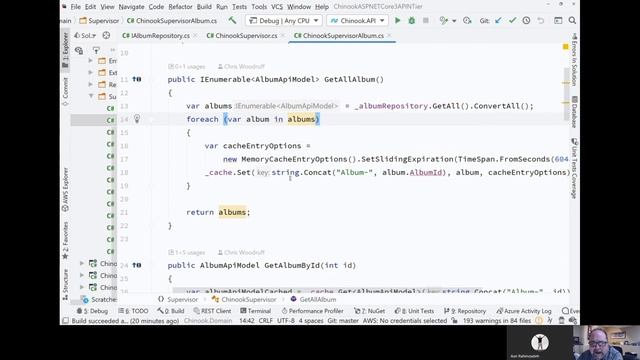640x360 pixels.
Task: Click ChinookSupervisor breadcrumb below editor
Action: coord(244,299)
